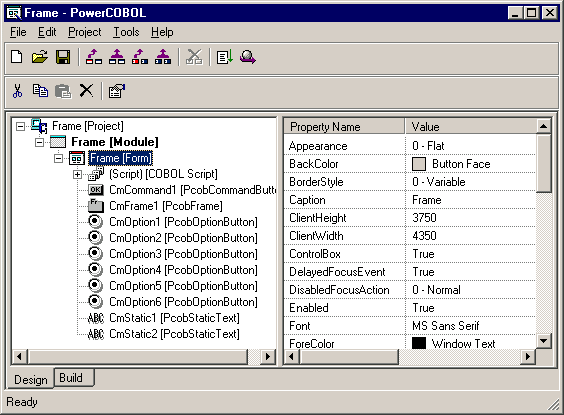
Task: Click the Font value 'MS Sans Serif'
Action: click(445, 326)
